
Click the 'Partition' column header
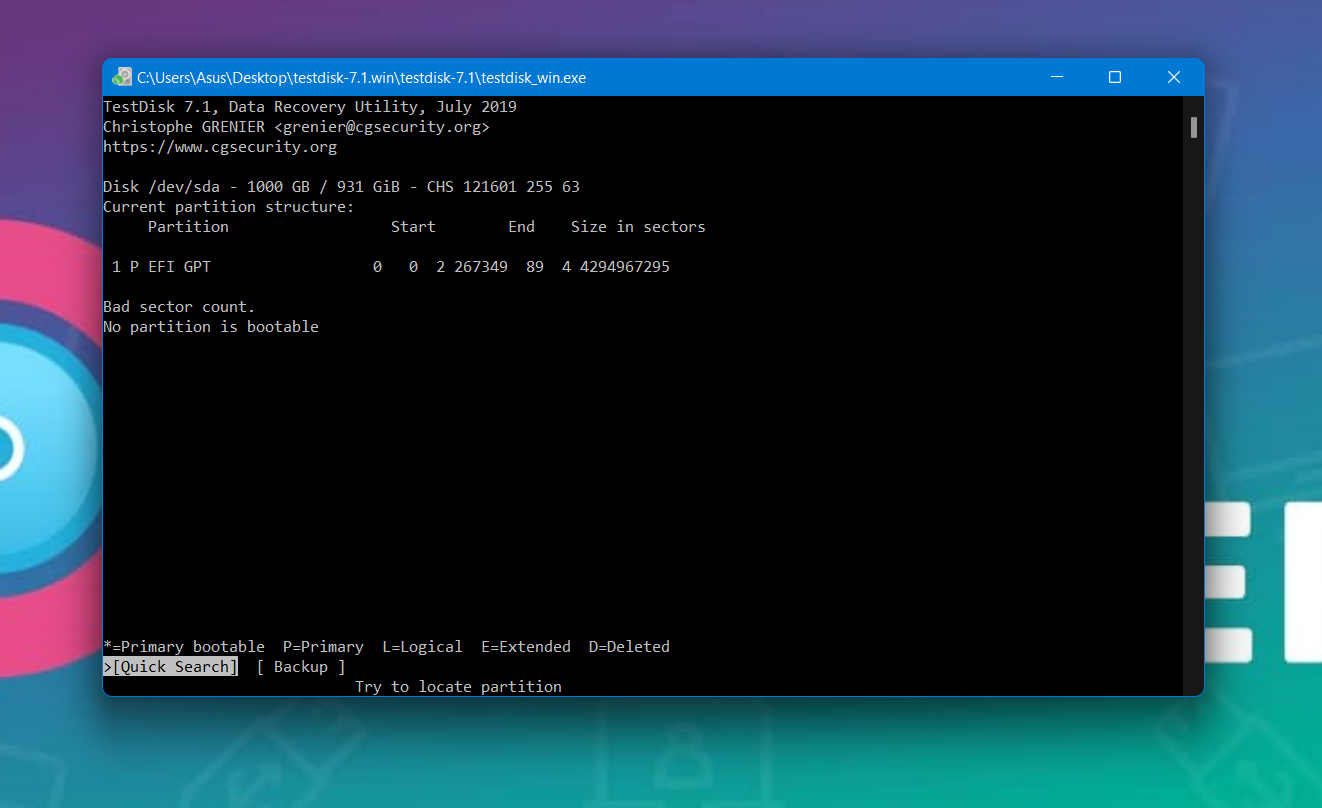188,227
